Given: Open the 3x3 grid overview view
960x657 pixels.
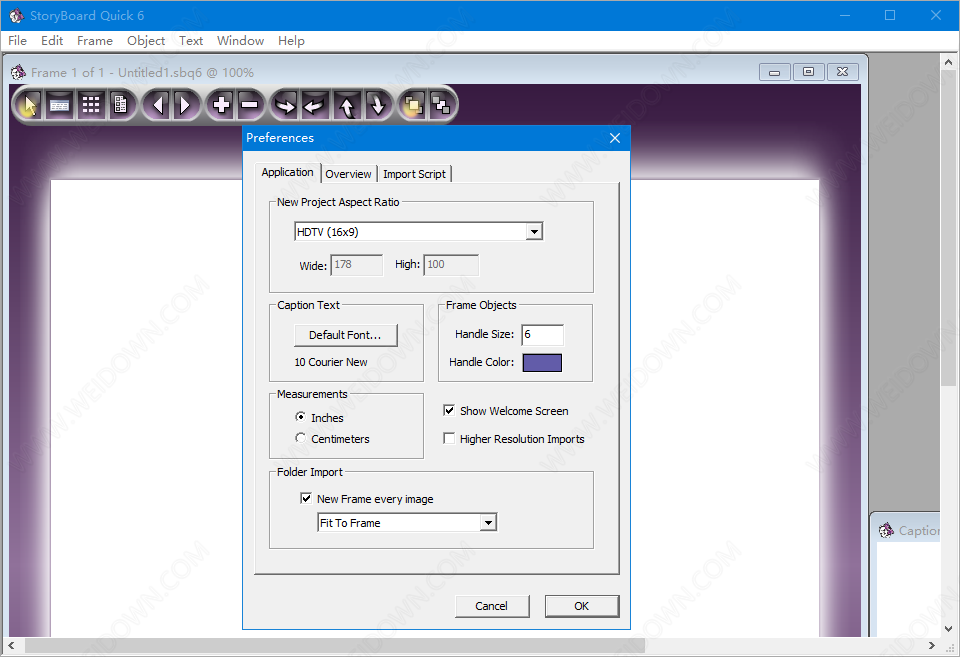Looking at the screenshot, I should (91, 104).
